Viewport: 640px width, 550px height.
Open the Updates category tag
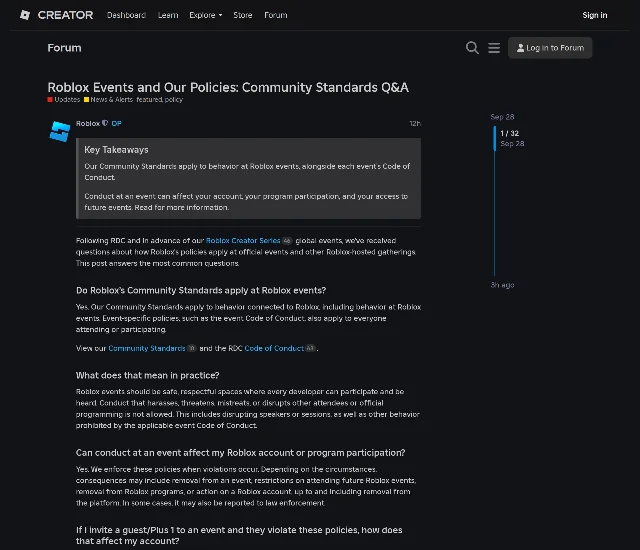click(x=64, y=100)
